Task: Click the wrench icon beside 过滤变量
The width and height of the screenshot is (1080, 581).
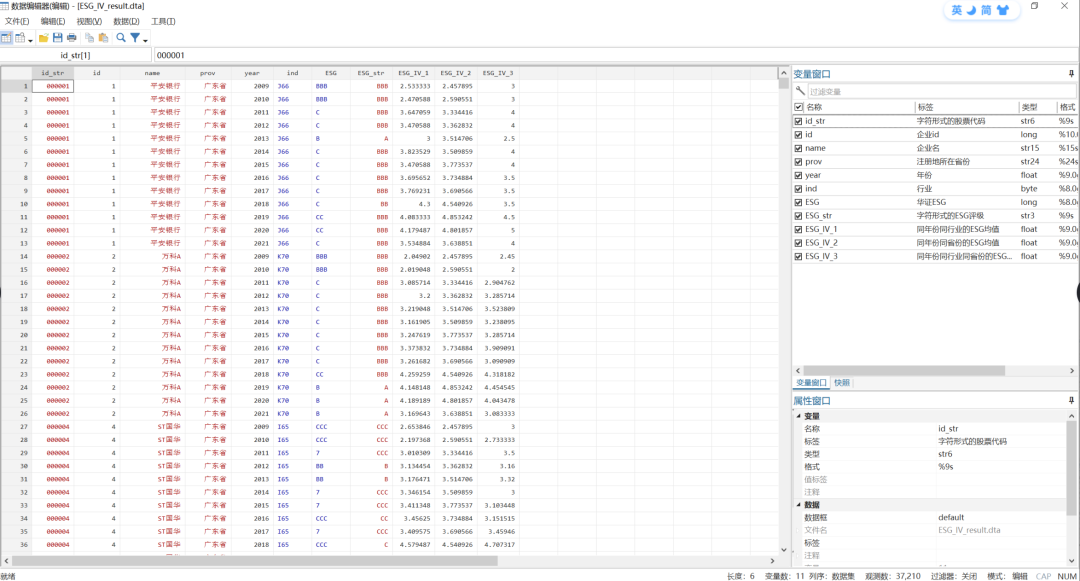Action: tap(800, 91)
